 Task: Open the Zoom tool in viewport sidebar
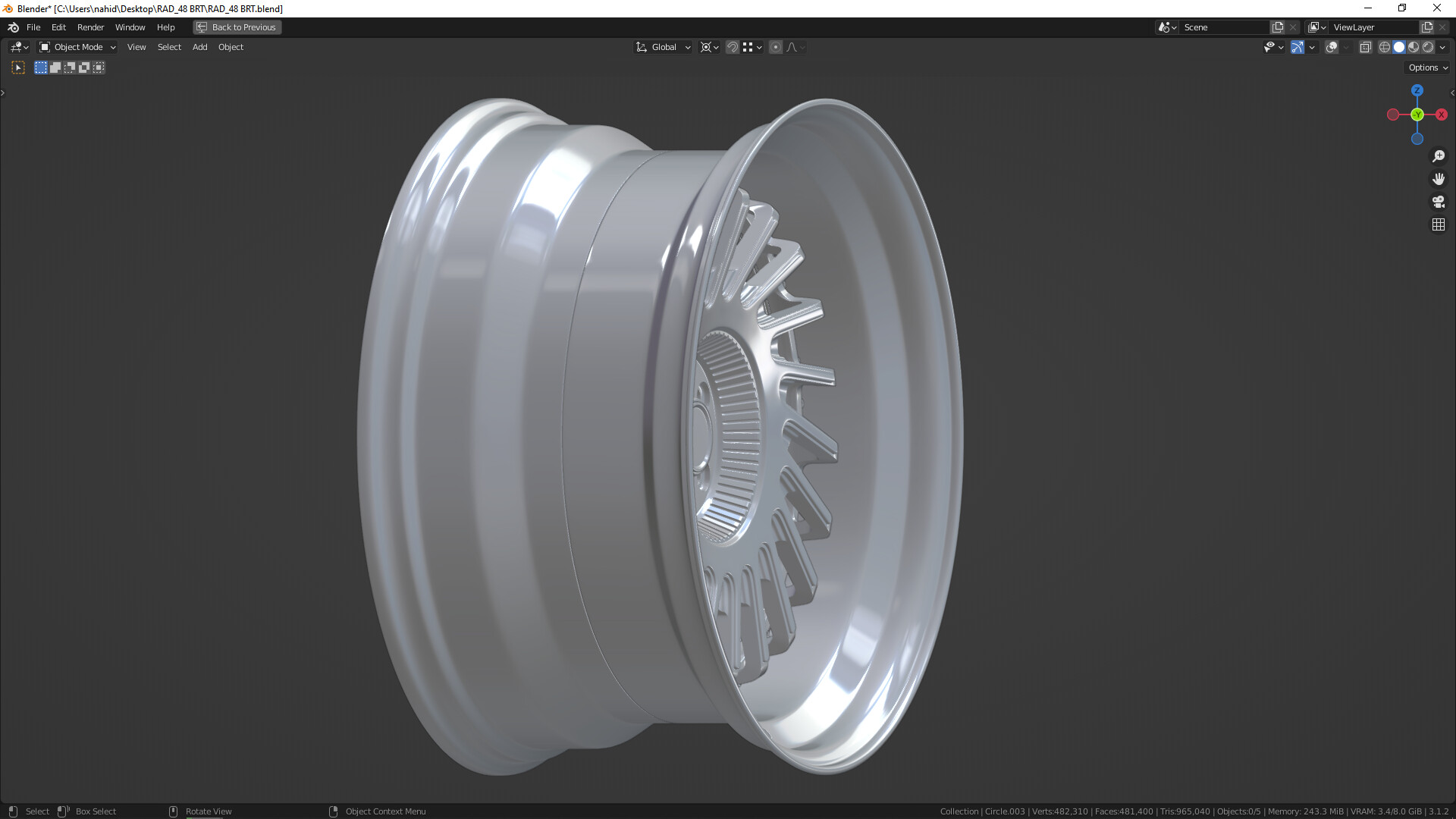point(1439,156)
